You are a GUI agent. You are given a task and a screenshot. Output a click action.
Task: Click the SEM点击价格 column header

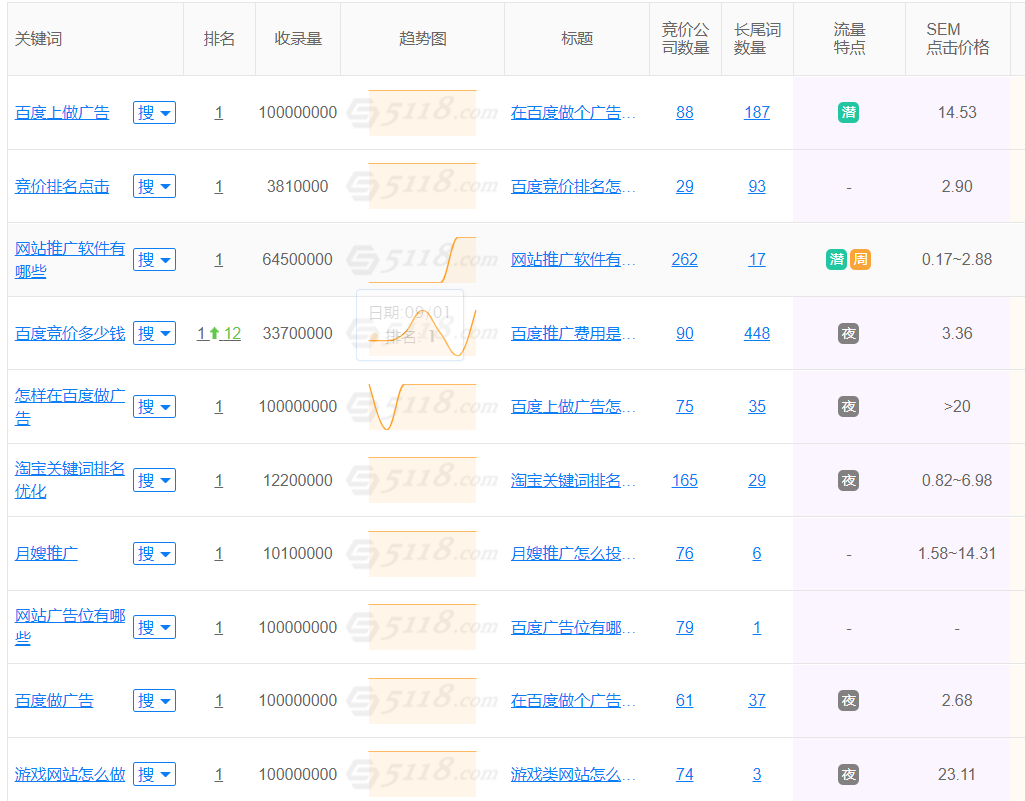(958, 39)
